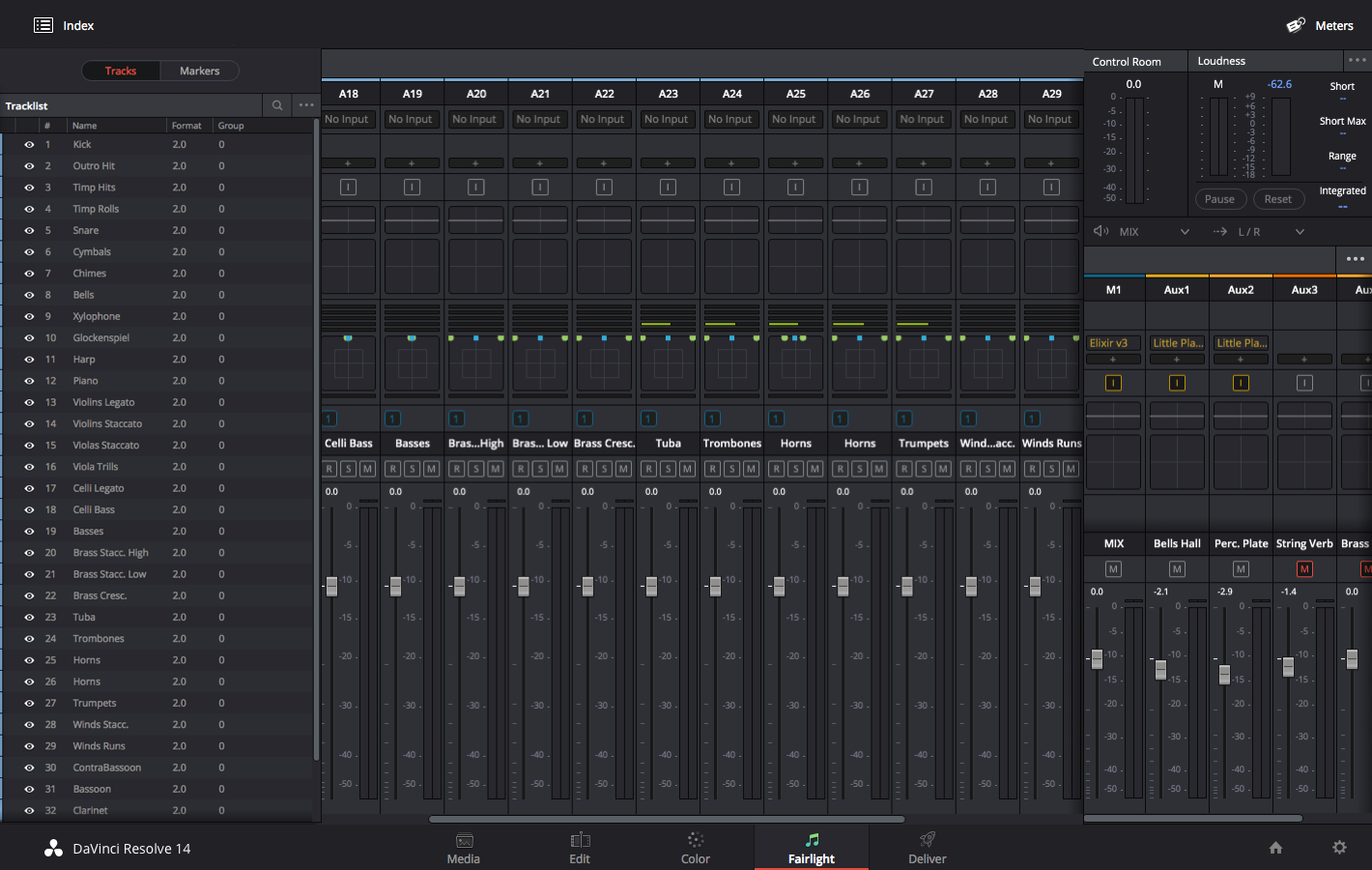The image size is (1372, 870).
Task: Switch to the Tracks tab
Action: (x=121, y=71)
